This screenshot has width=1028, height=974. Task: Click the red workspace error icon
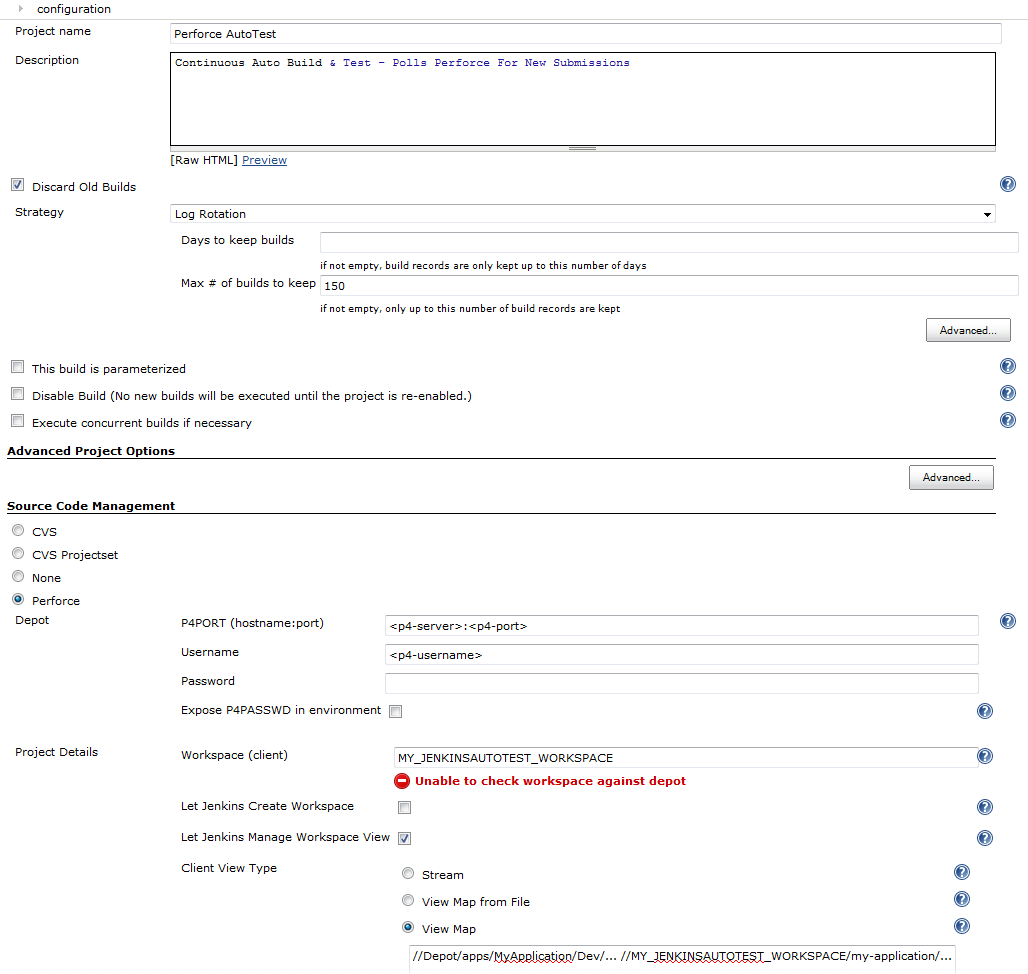tap(402, 781)
